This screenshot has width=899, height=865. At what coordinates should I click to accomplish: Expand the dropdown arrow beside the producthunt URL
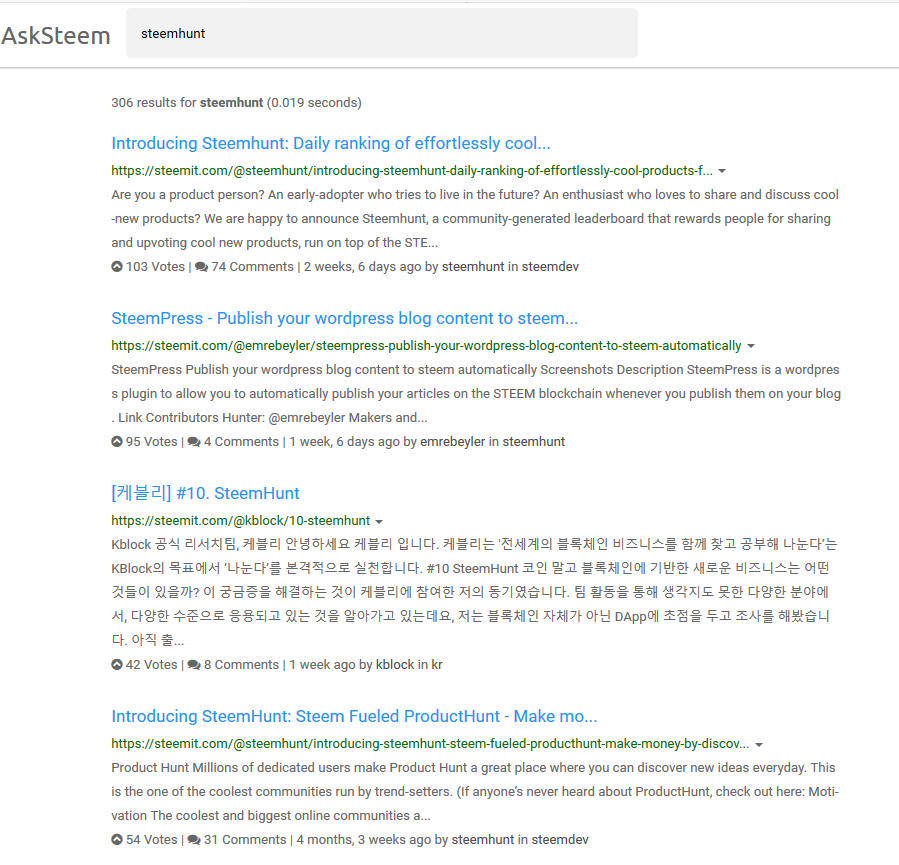click(x=759, y=745)
